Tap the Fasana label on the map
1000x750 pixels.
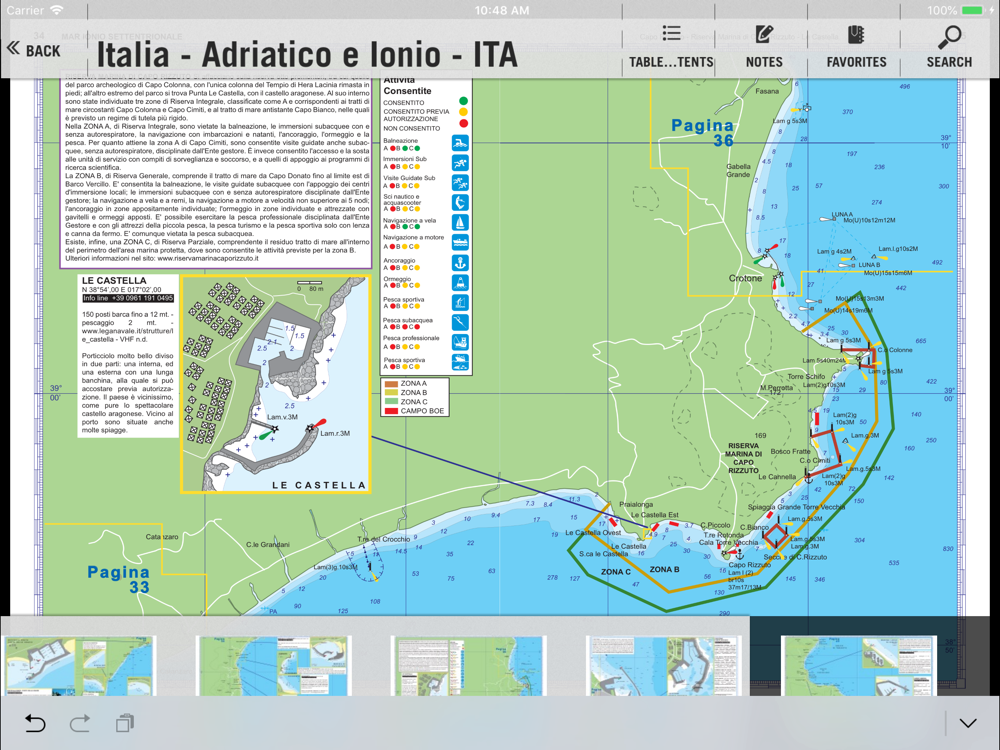tap(767, 91)
